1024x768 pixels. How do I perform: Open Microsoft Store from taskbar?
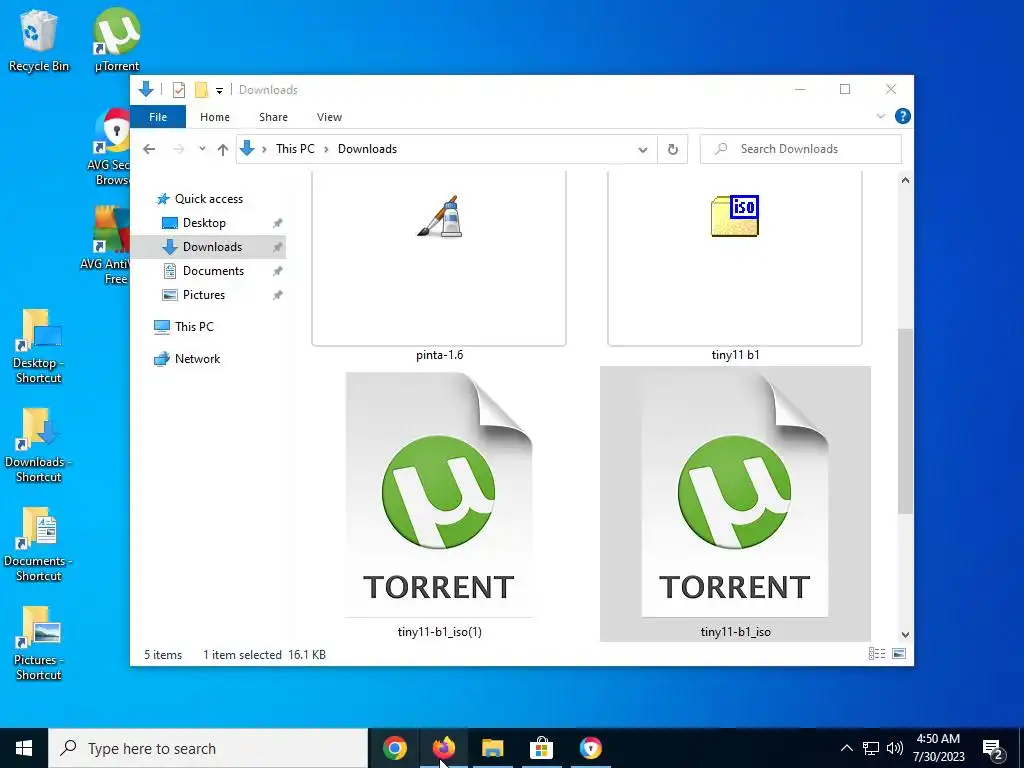(541, 748)
